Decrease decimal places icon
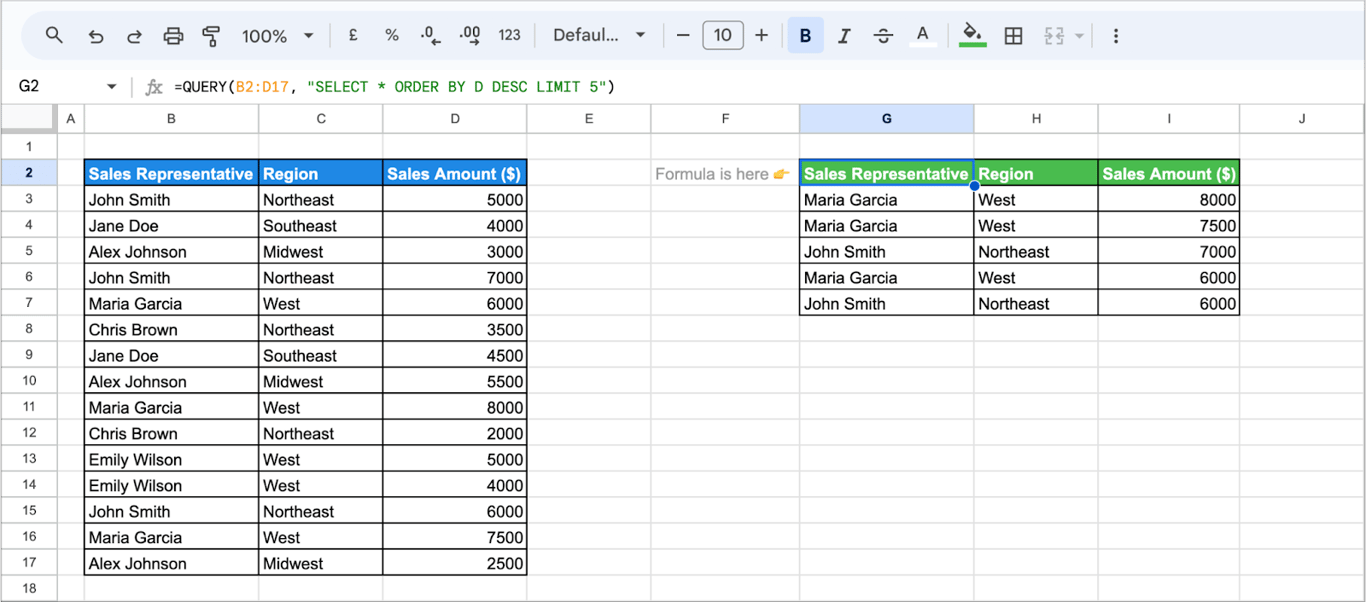The width and height of the screenshot is (1366, 602). click(431, 35)
